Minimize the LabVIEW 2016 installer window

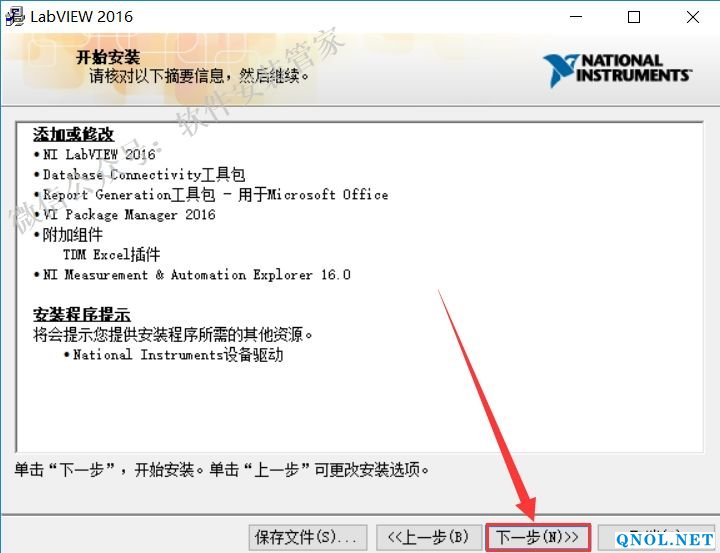pyautogui.click(x=577, y=17)
